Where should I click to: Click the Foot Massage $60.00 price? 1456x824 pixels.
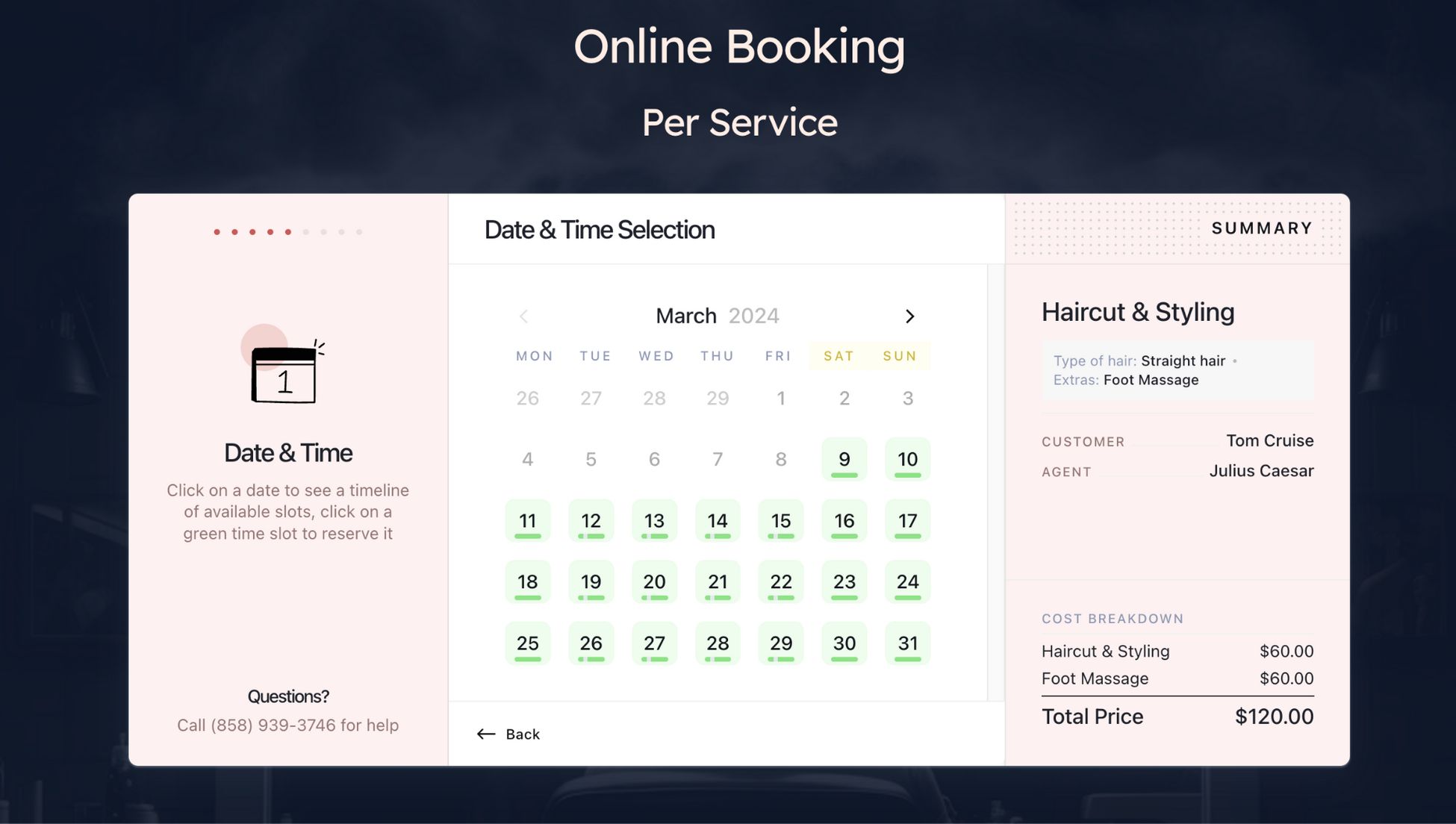1286,678
